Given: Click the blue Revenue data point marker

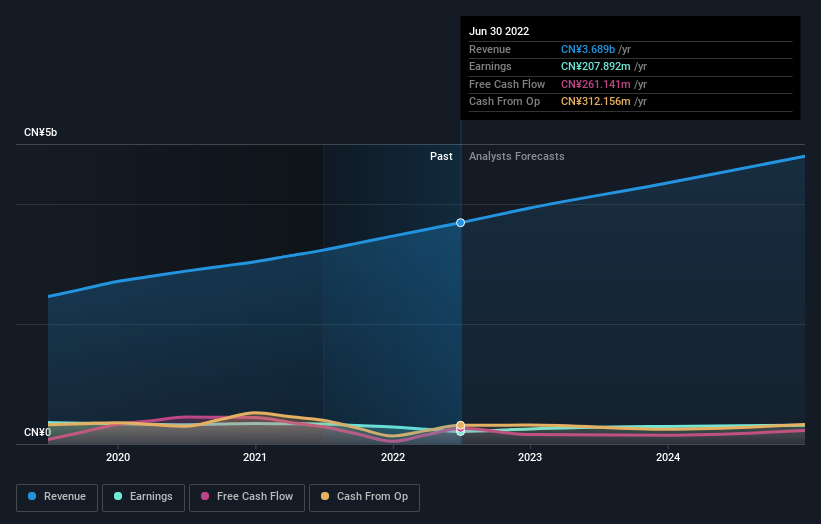Looking at the screenshot, I should click(x=460, y=222).
